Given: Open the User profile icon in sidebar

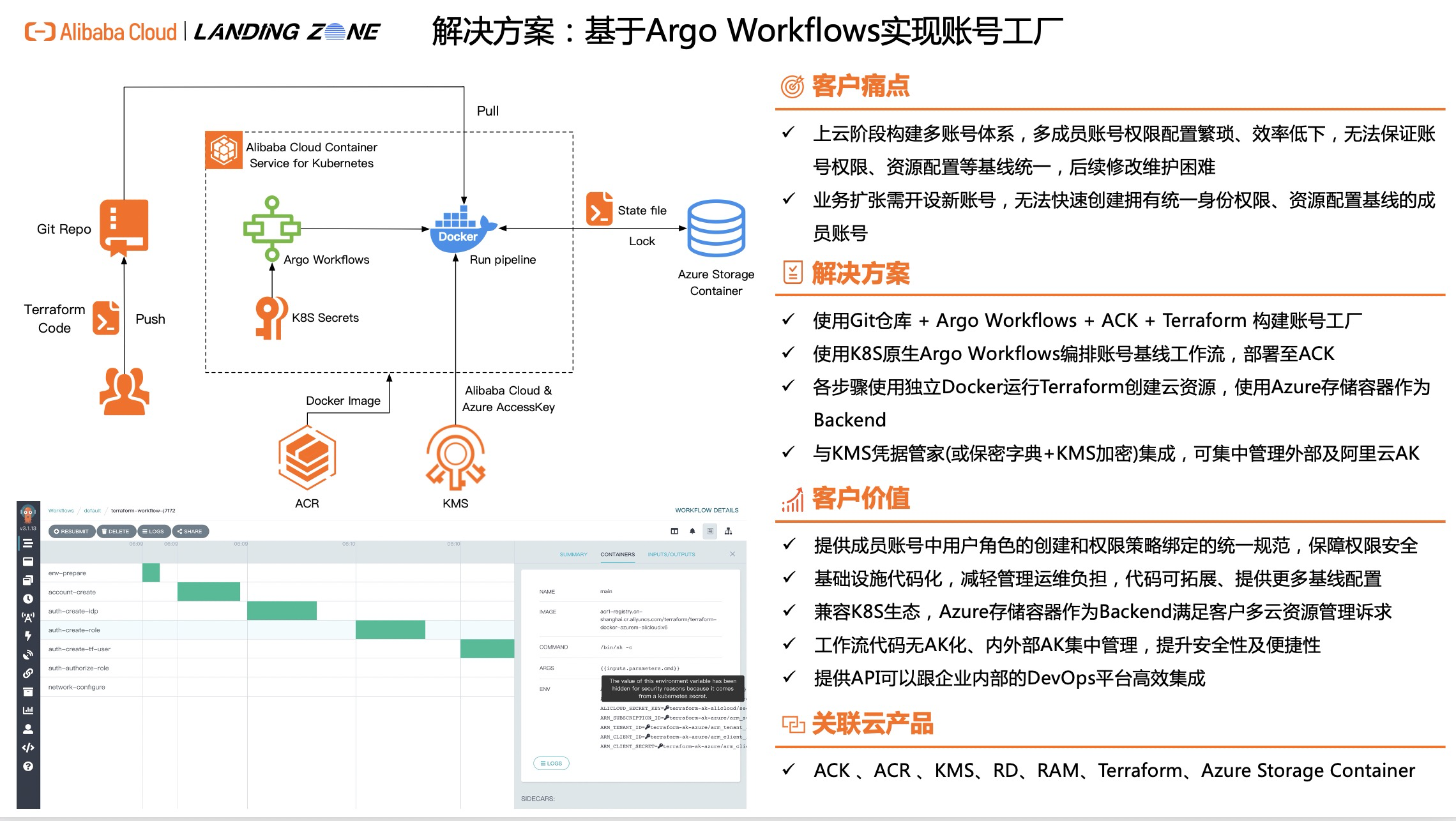Looking at the screenshot, I should (28, 729).
